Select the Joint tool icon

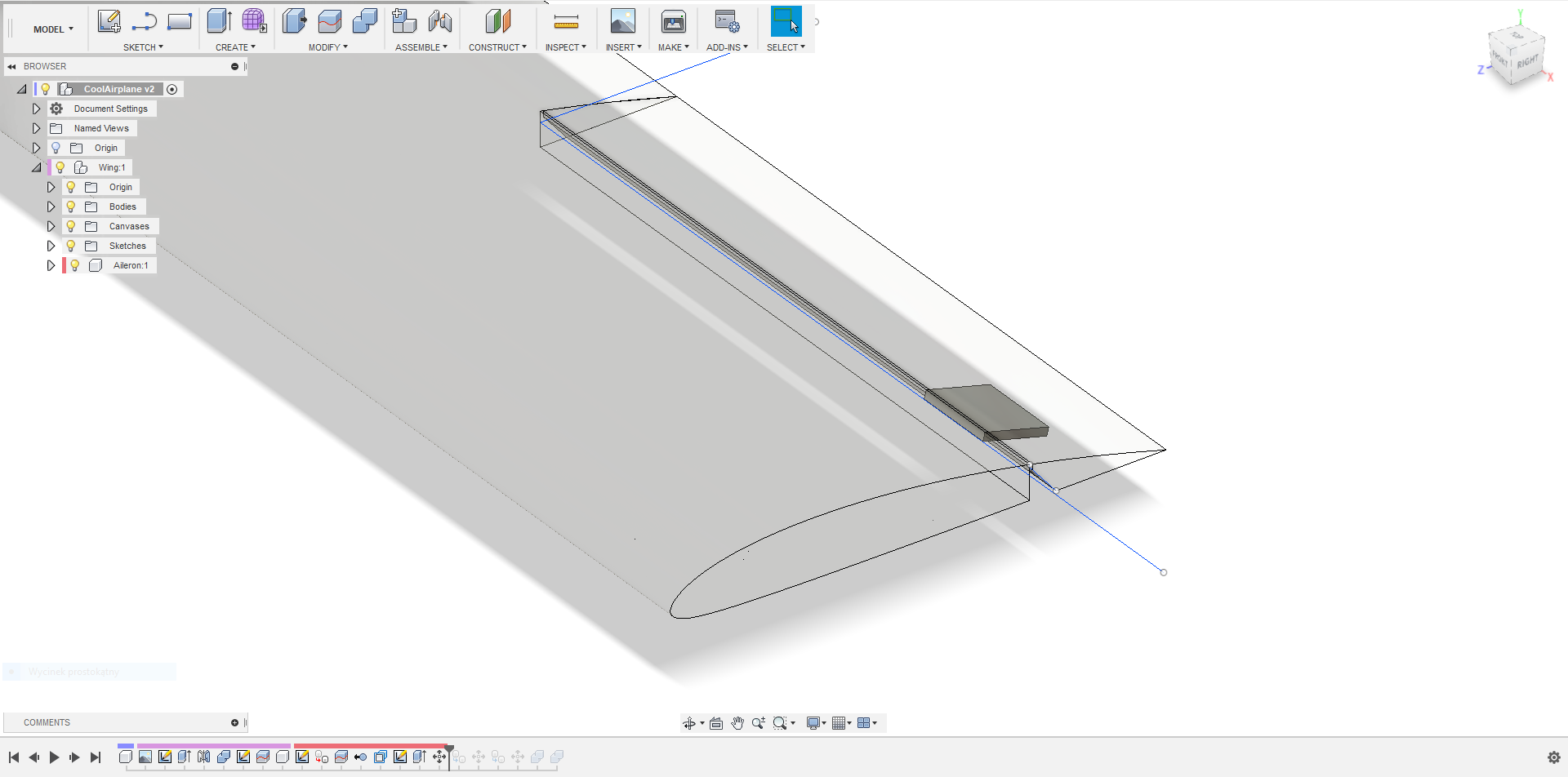tap(440, 21)
